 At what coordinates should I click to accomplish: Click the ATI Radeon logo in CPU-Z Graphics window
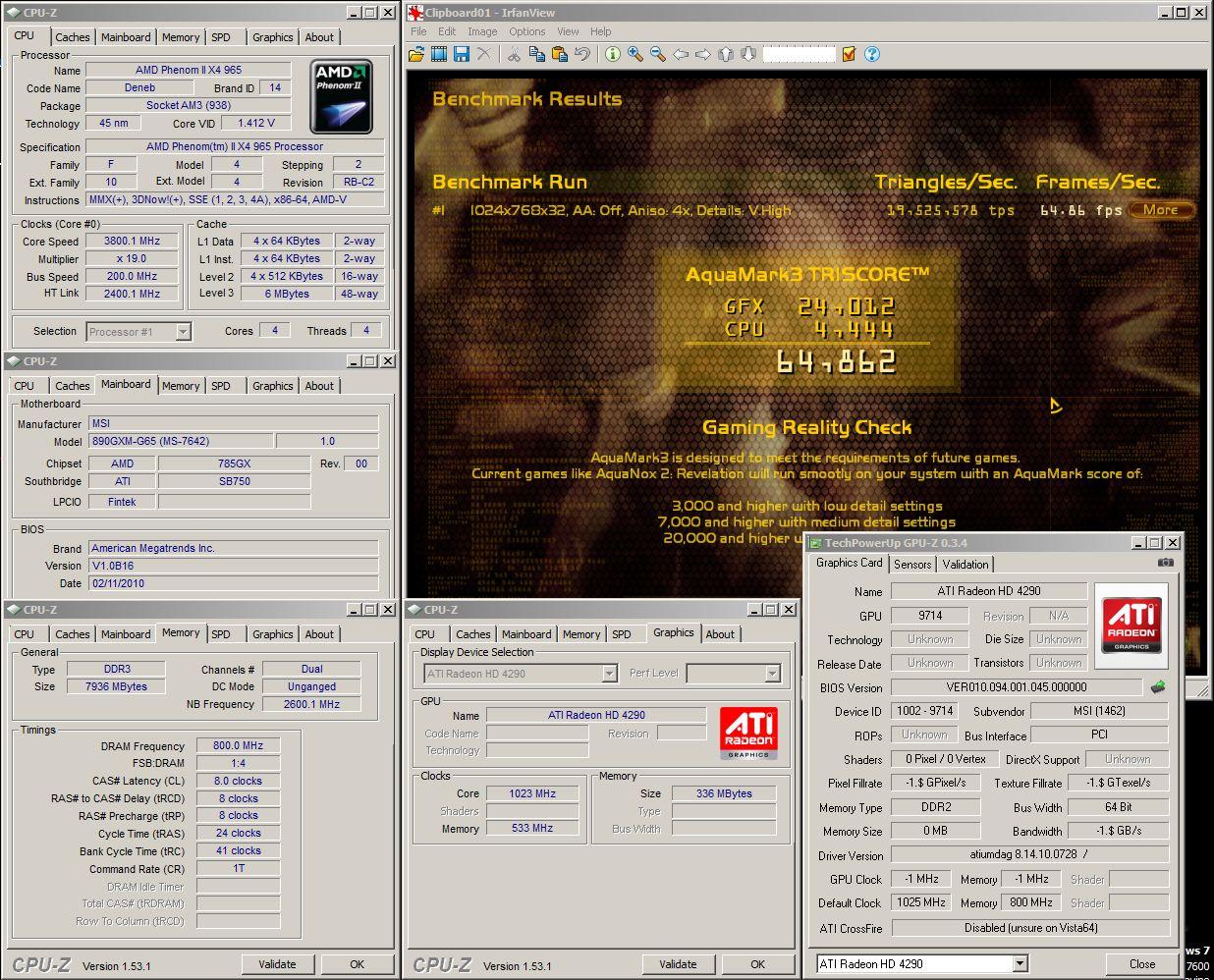pos(748,733)
